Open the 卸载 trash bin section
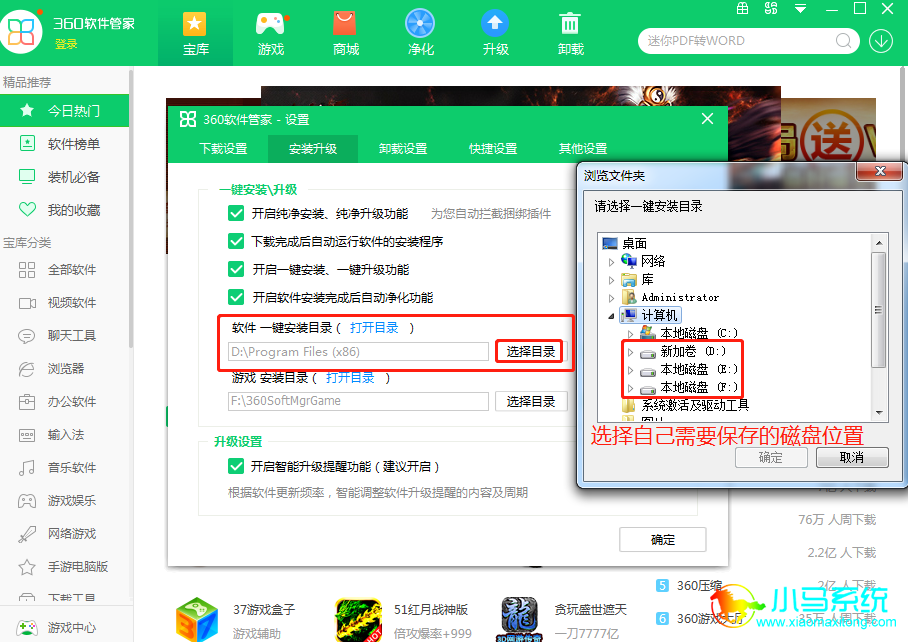Viewport: 908px width, 642px height. click(570, 34)
